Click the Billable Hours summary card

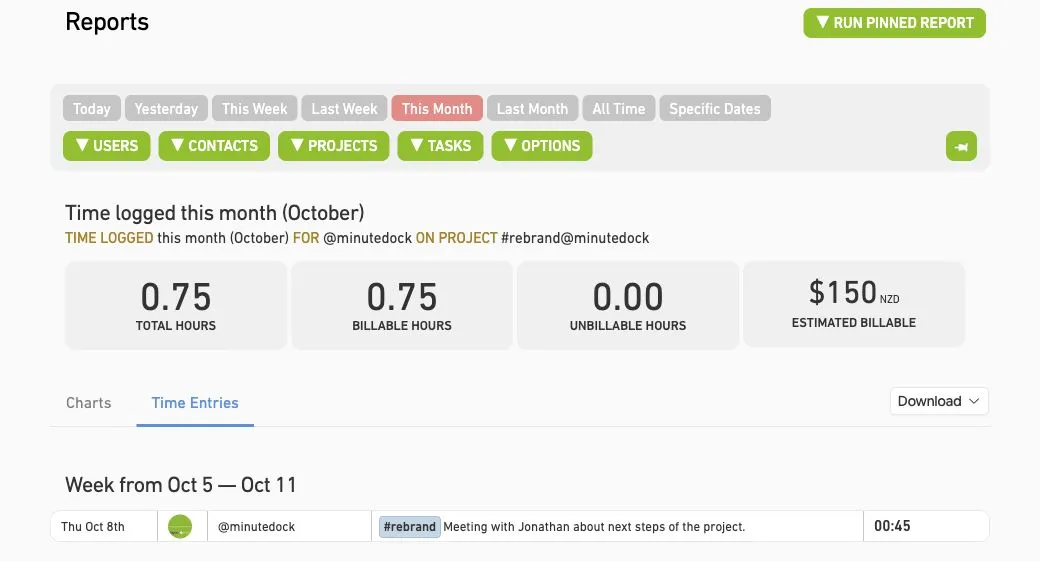(402, 305)
